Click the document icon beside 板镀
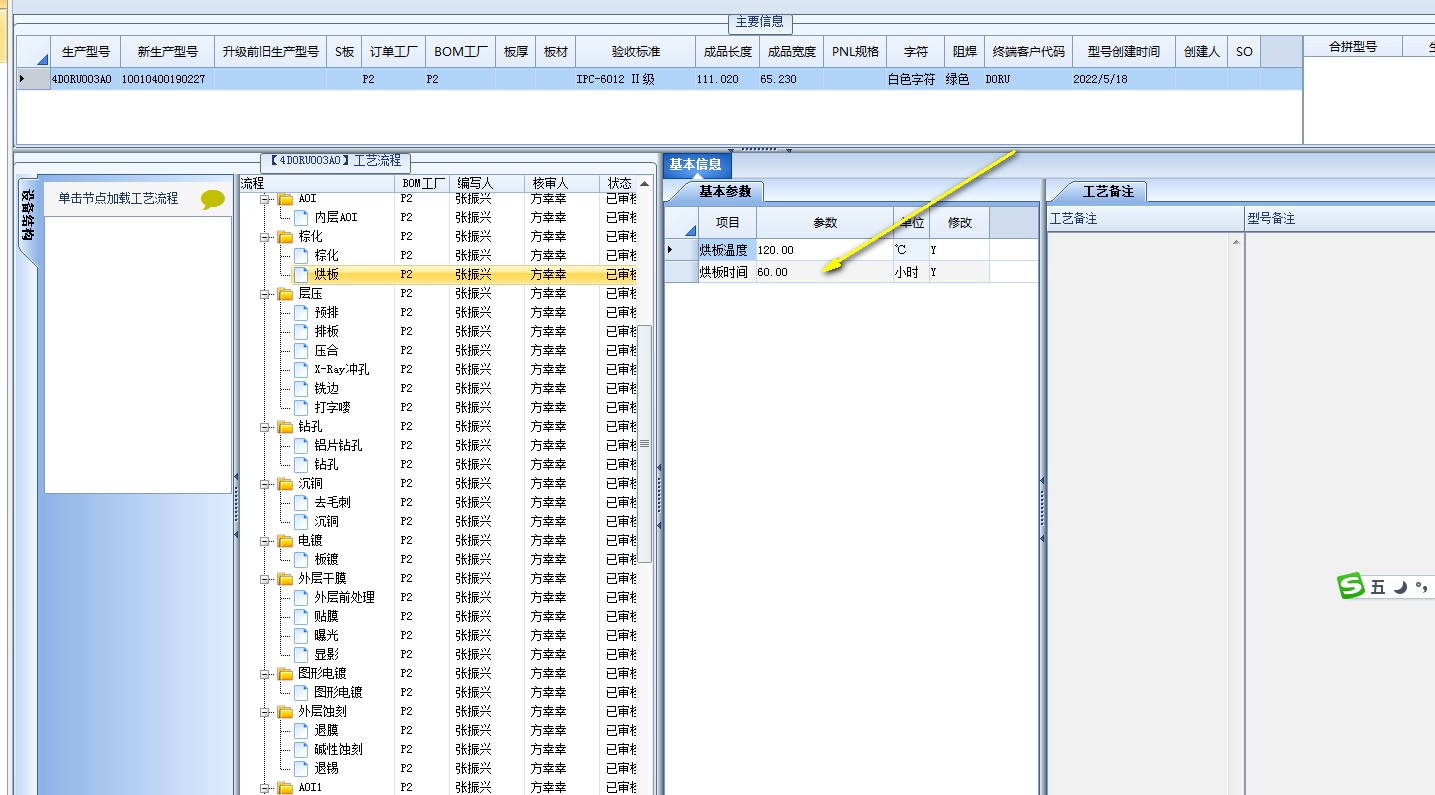1435x795 pixels. (301, 560)
